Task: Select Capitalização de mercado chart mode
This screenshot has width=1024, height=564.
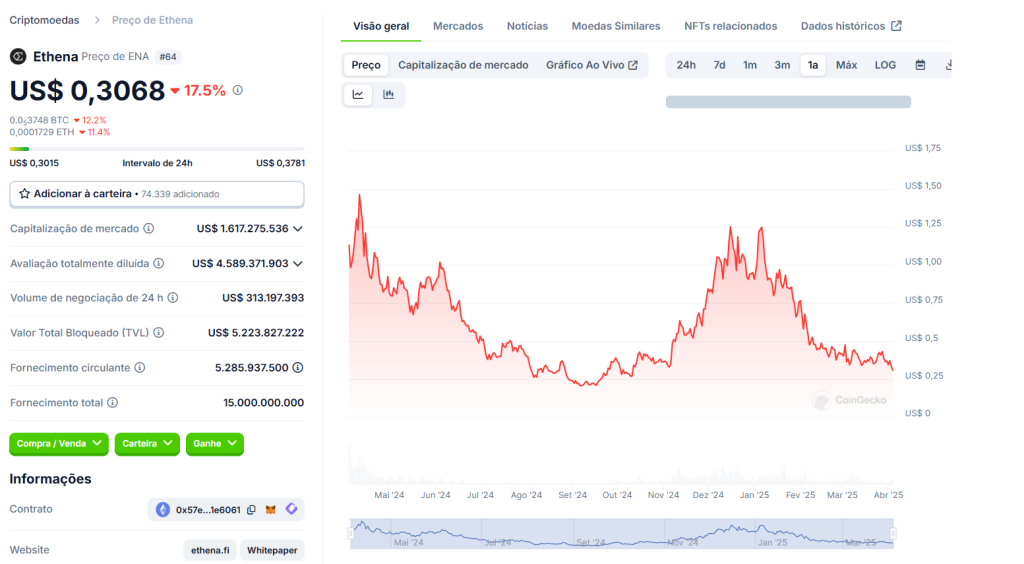Action: (463, 65)
